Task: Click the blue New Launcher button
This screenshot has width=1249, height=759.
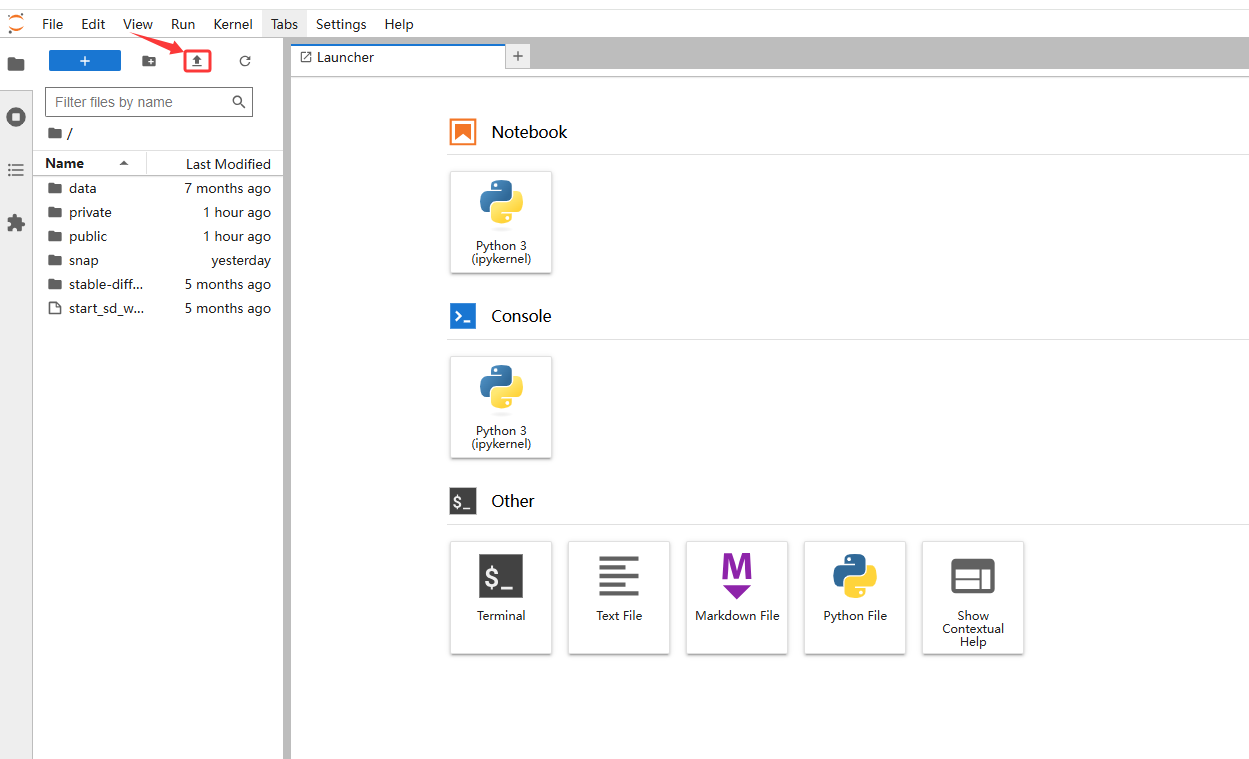Action: [x=85, y=61]
